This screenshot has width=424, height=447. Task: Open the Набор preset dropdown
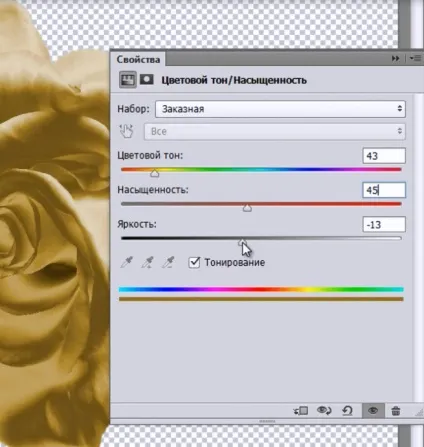(x=280, y=109)
